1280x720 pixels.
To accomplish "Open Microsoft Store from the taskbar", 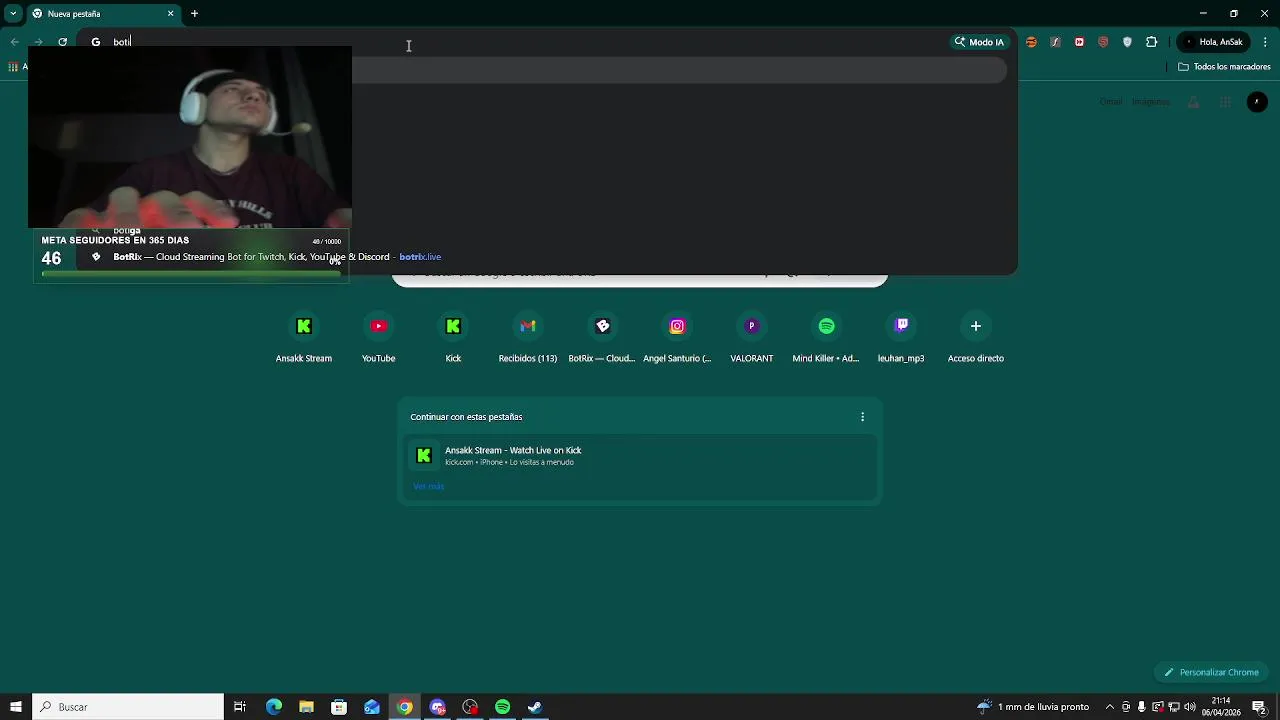I will click(x=339, y=707).
